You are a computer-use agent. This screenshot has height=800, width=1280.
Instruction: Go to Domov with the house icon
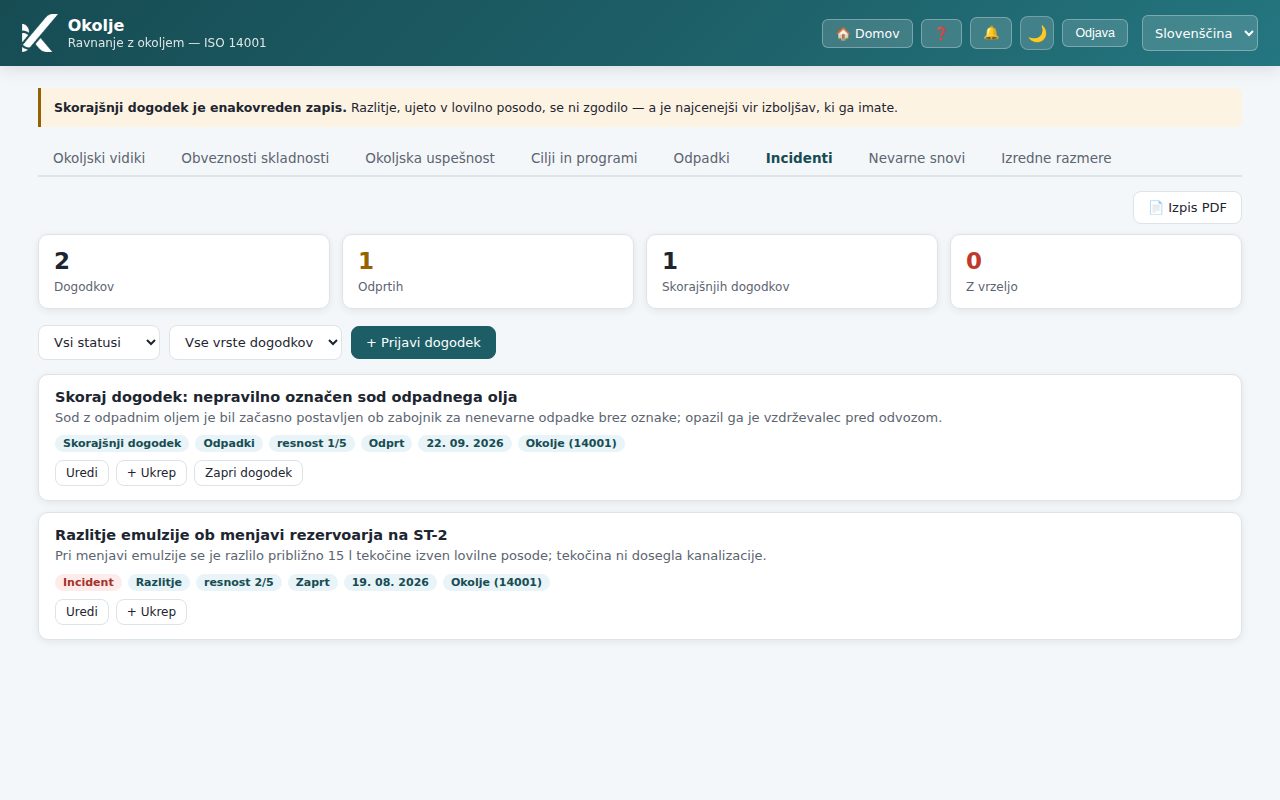click(867, 33)
